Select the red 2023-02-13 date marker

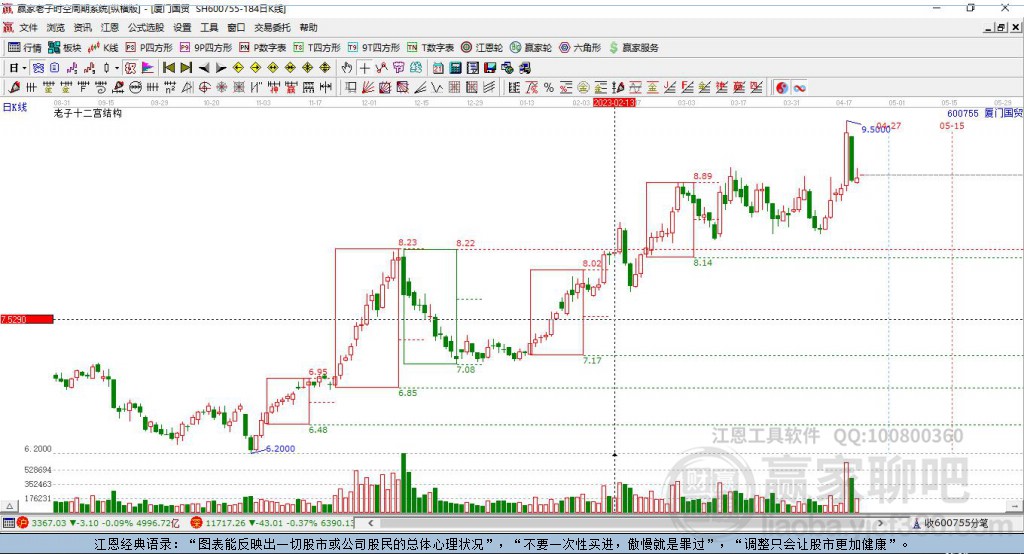(614, 103)
